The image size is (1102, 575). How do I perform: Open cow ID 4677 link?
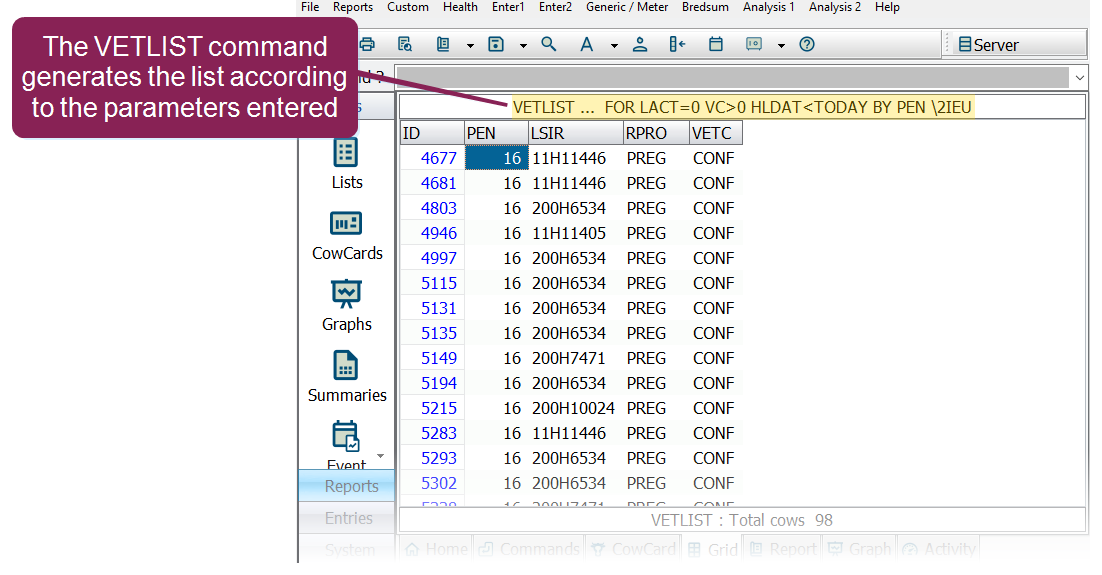[439, 158]
